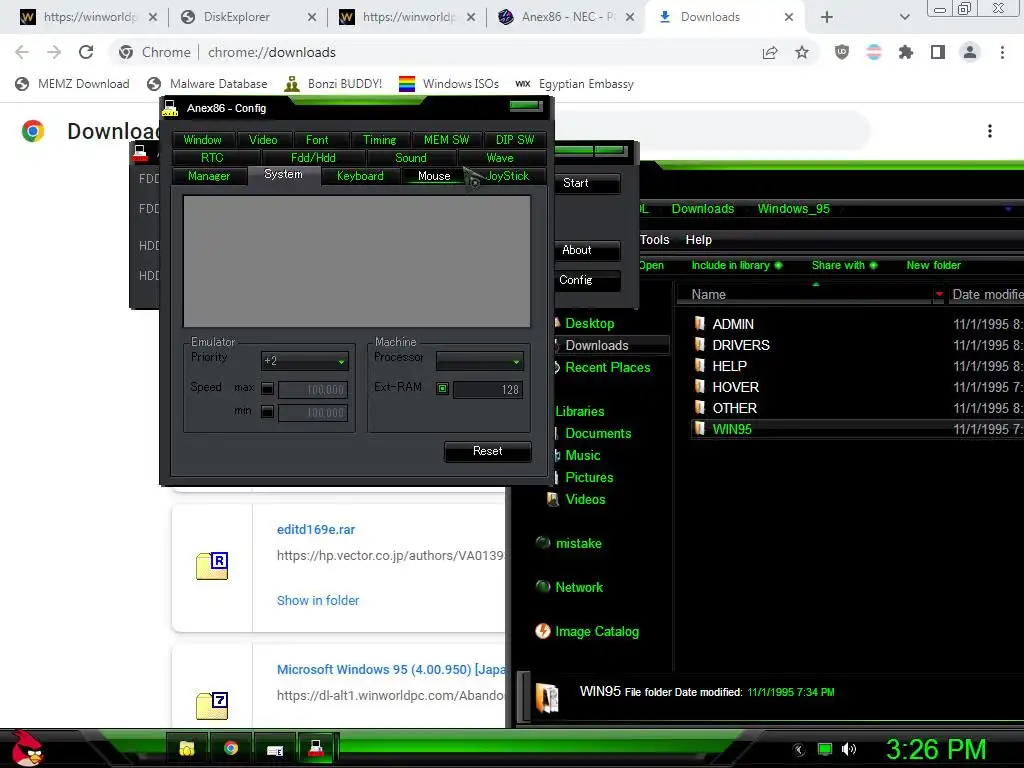The width and height of the screenshot is (1024, 768).
Task: Click the taskbar volume speaker icon
Action: pos(849,749)
